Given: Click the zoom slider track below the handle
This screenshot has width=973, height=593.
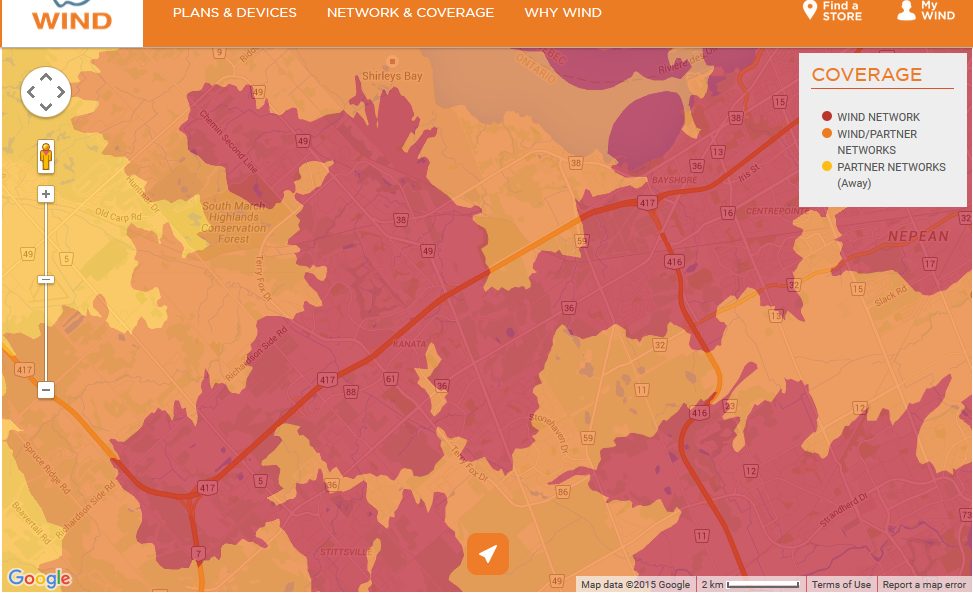Looking at the screenshot, I should click(46, 333).
